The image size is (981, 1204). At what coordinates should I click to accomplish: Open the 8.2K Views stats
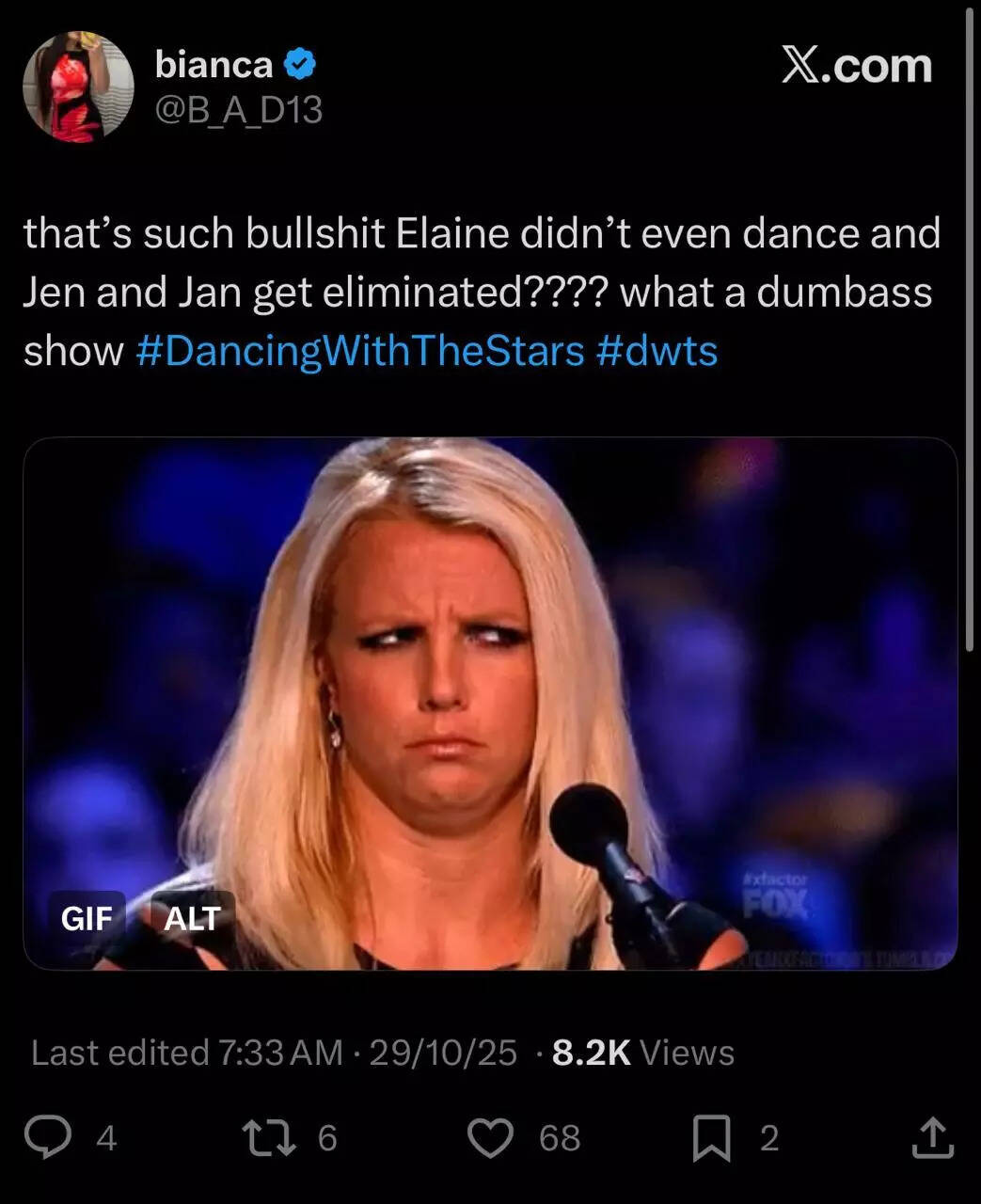(x=643, y=1053)
